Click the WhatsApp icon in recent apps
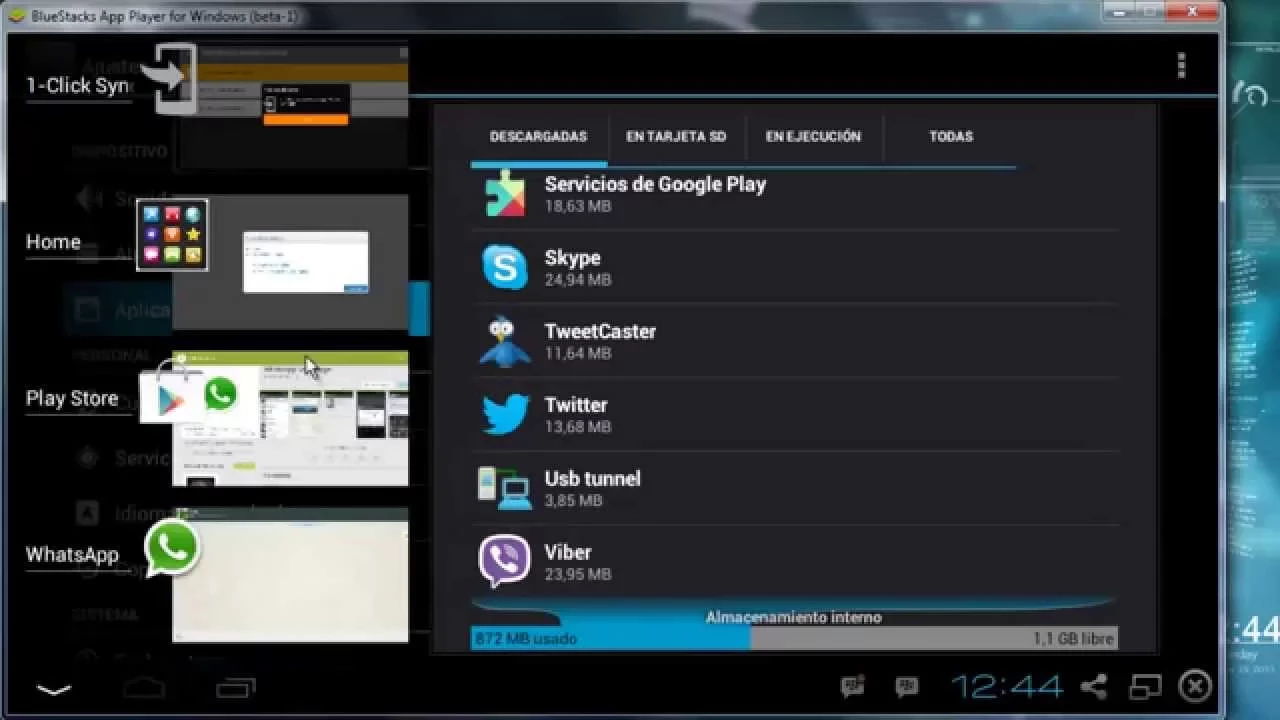 point(172,548)
